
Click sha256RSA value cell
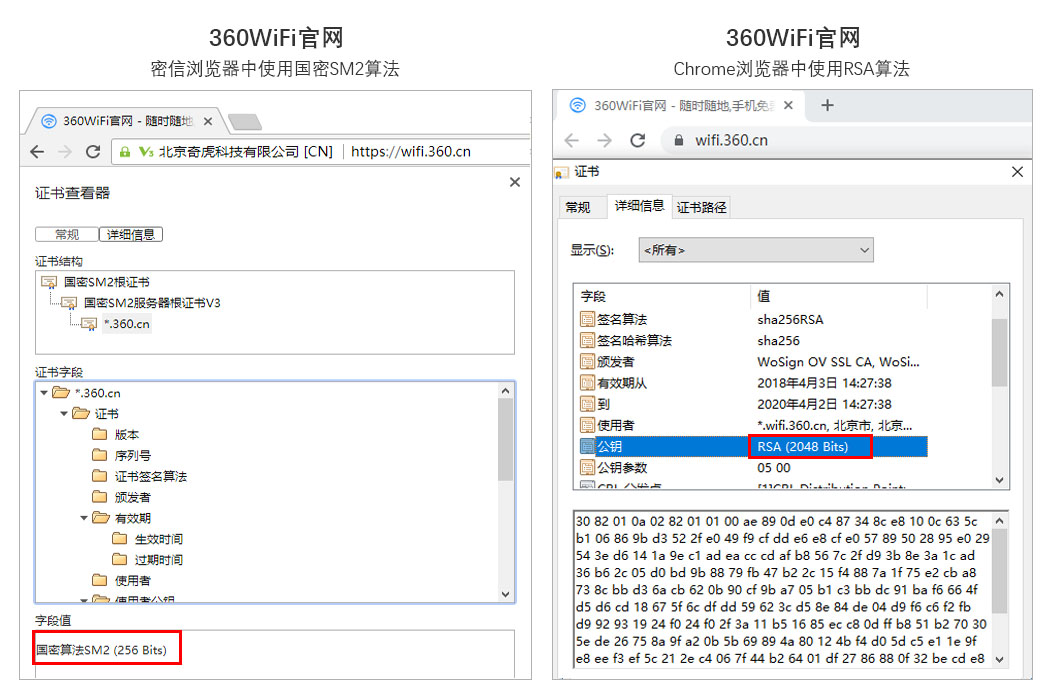pos(790,320)
